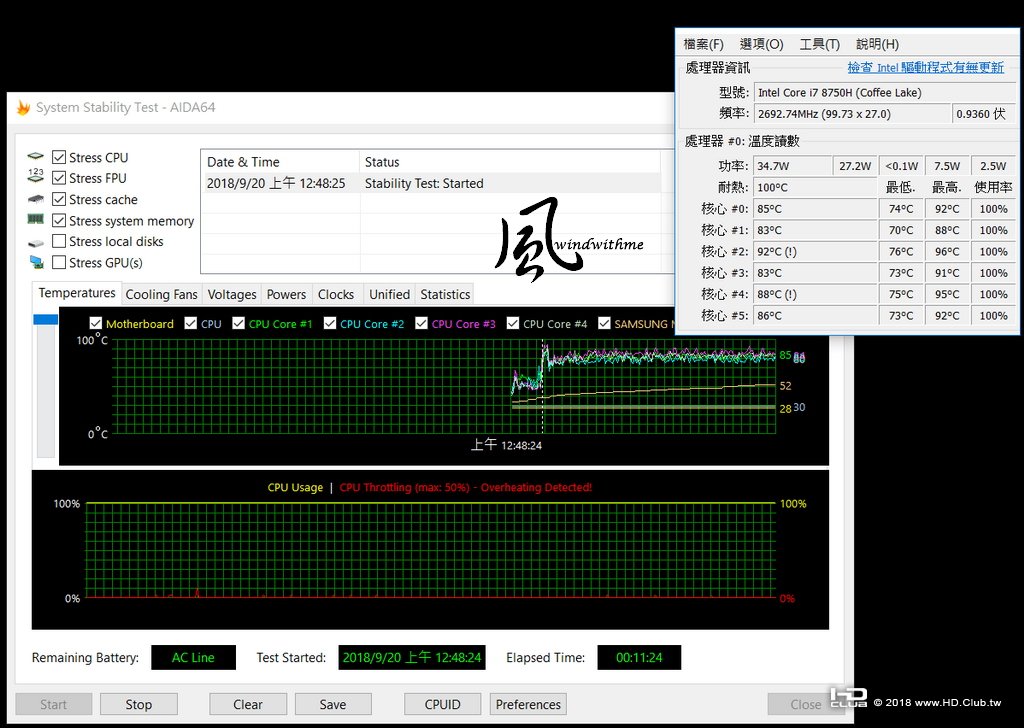1024x728 pixels.
Task: Click the Save button
Action: pyautogui.click(x=332, y=704)
